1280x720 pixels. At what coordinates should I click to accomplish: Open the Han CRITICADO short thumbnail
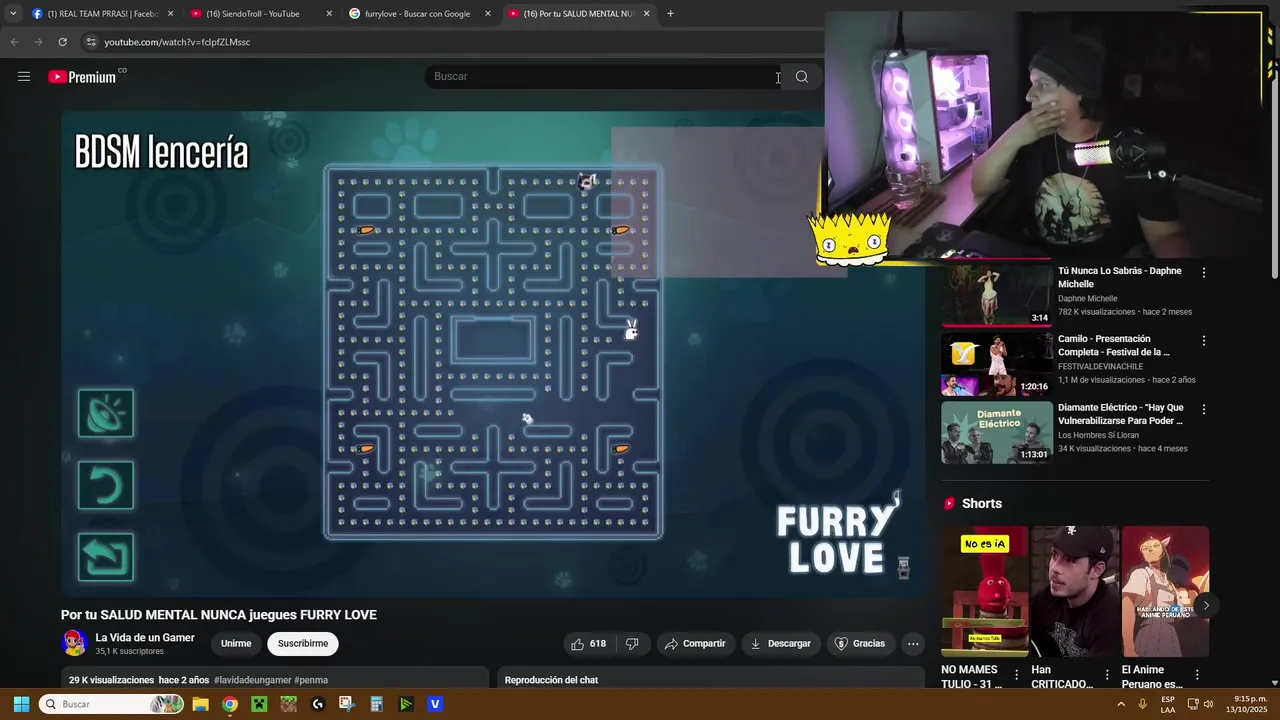click(1075, 591)
